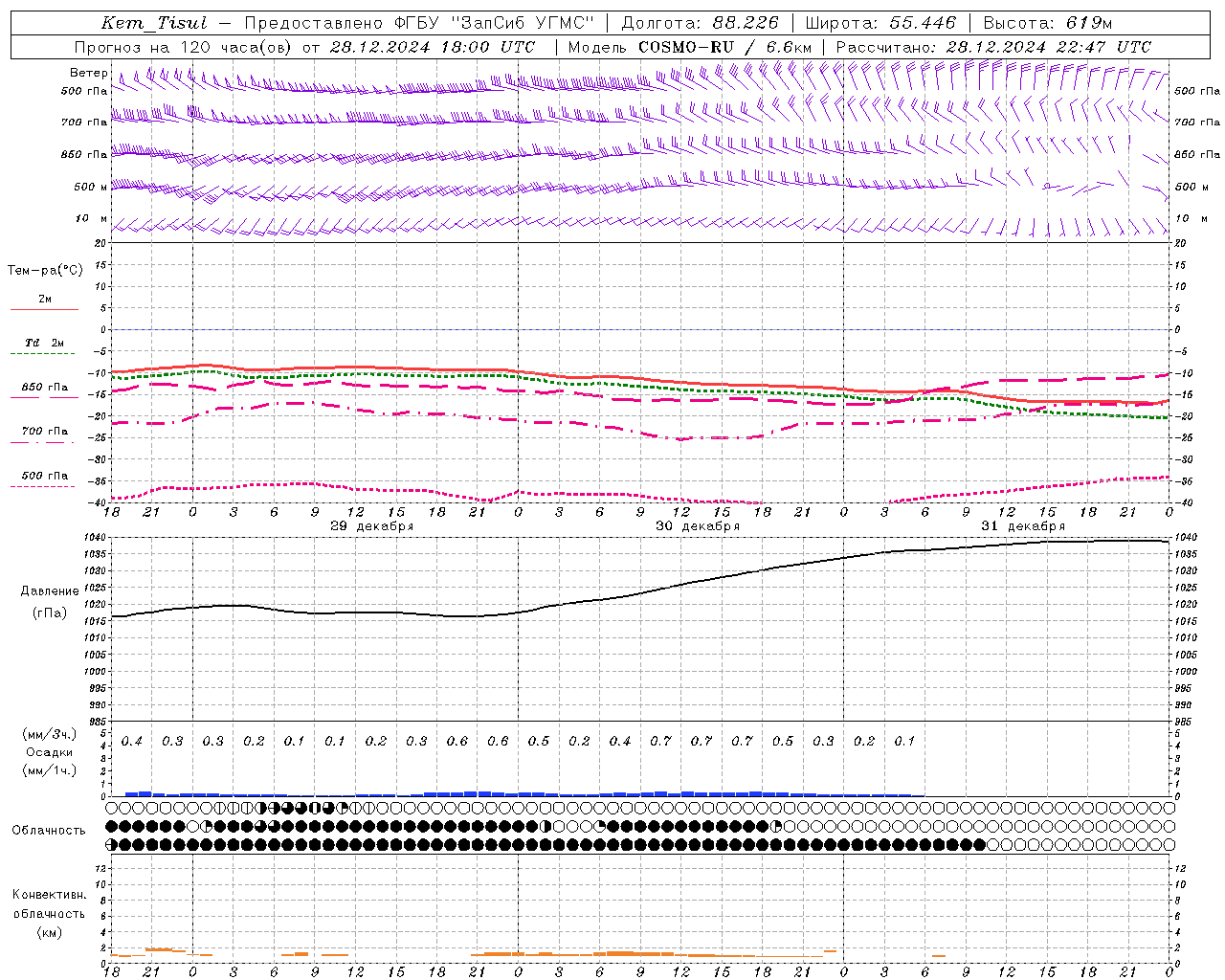The height and width of the screenshot is (980, 1225).
Task: Select the Прогноз на 120 часа(ов) text
Action: pyautogui.click(x=185, y=47)
